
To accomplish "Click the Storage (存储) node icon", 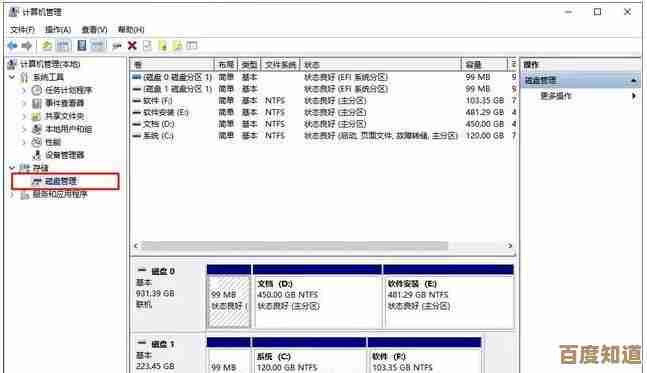I will click(x=24, y=168).
